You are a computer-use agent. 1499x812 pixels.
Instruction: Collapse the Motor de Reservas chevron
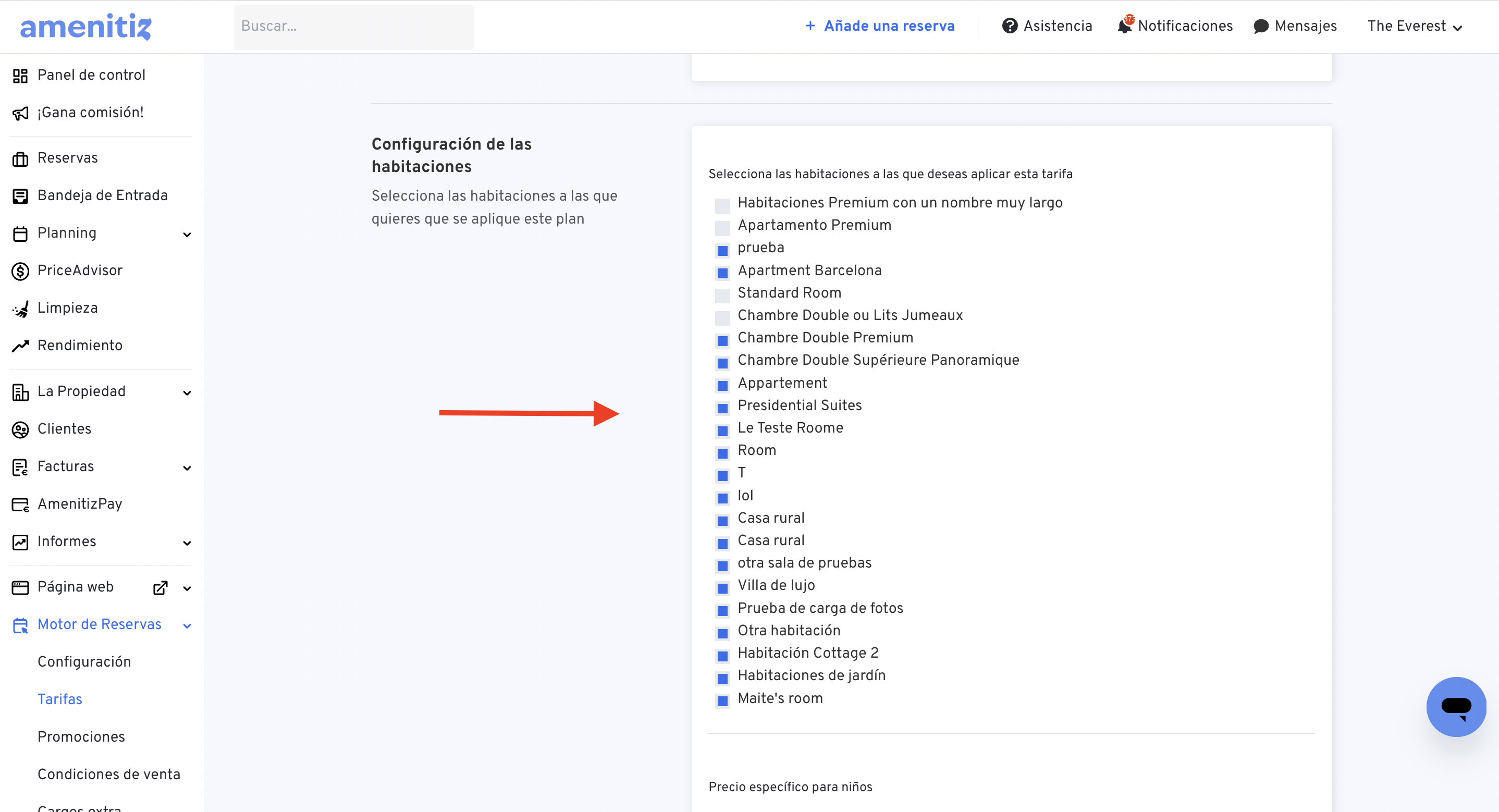[x=187, y=626]
